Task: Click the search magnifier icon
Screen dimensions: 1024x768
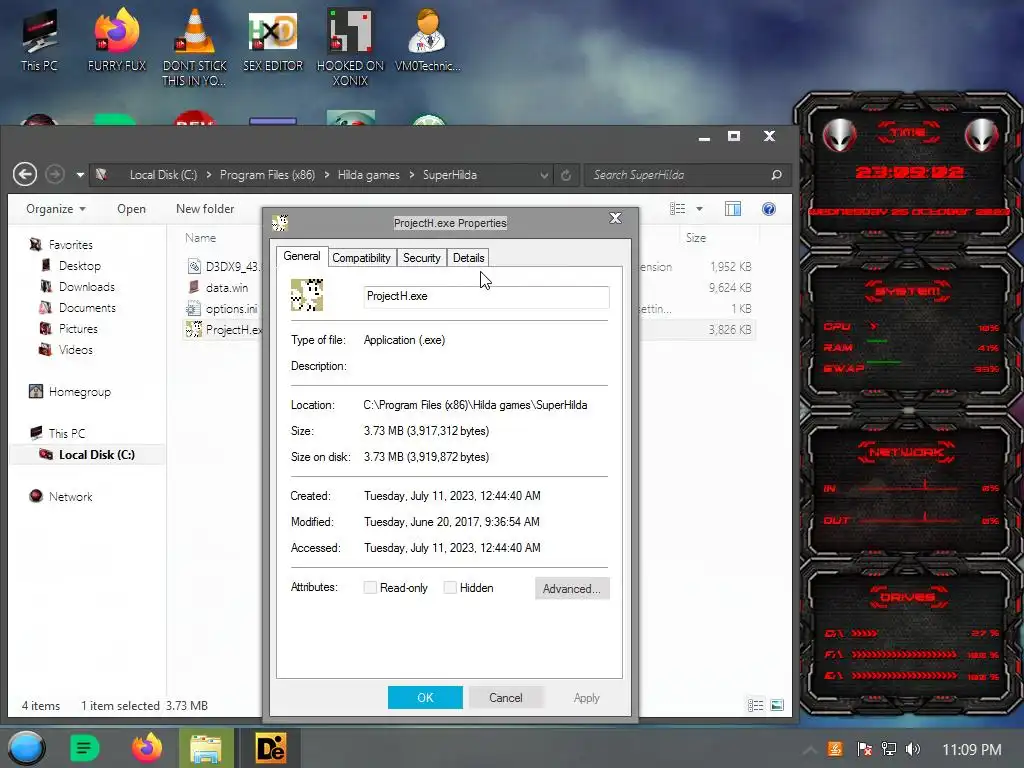Action: click(x=776, y=175)
